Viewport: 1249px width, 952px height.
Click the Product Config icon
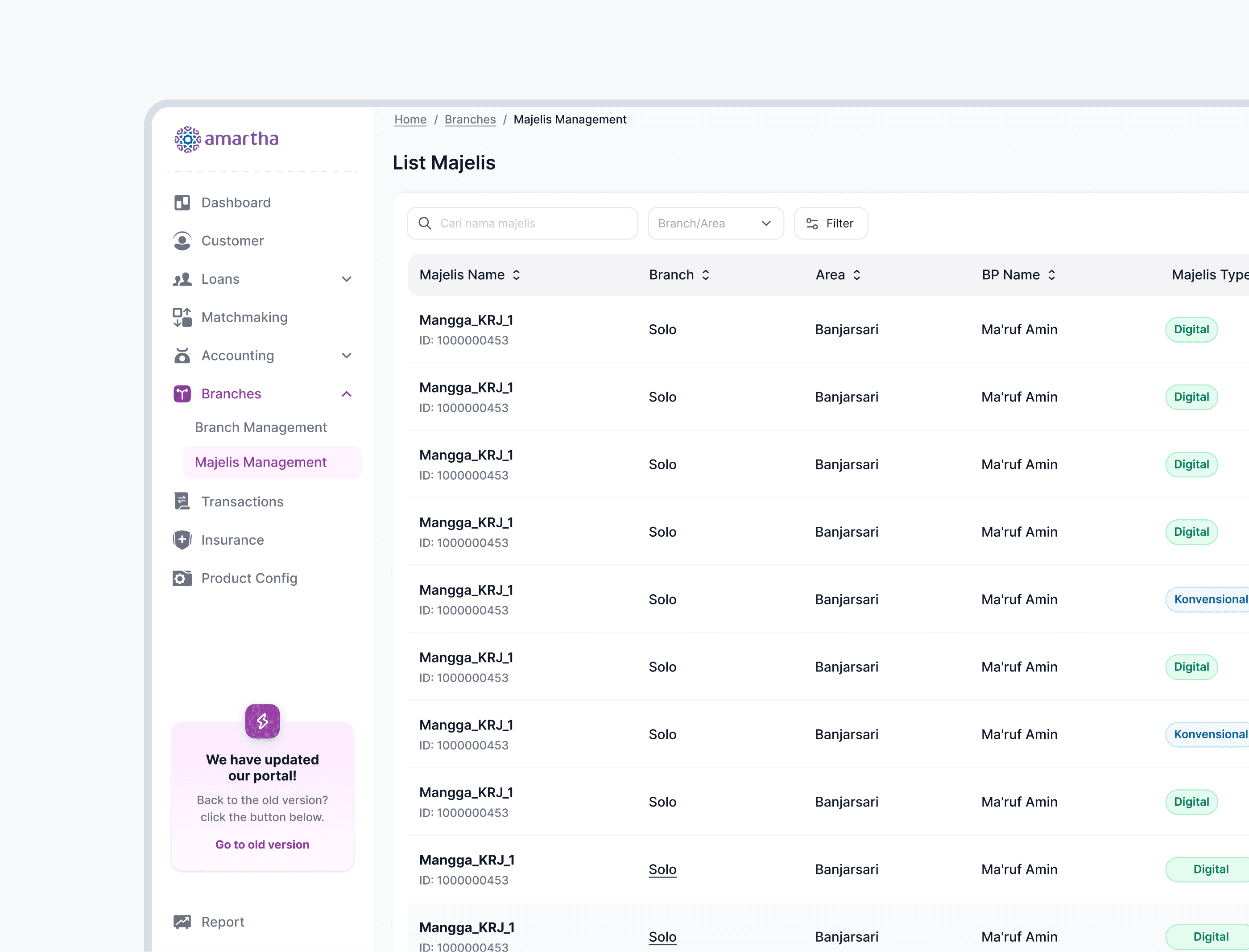182,578
